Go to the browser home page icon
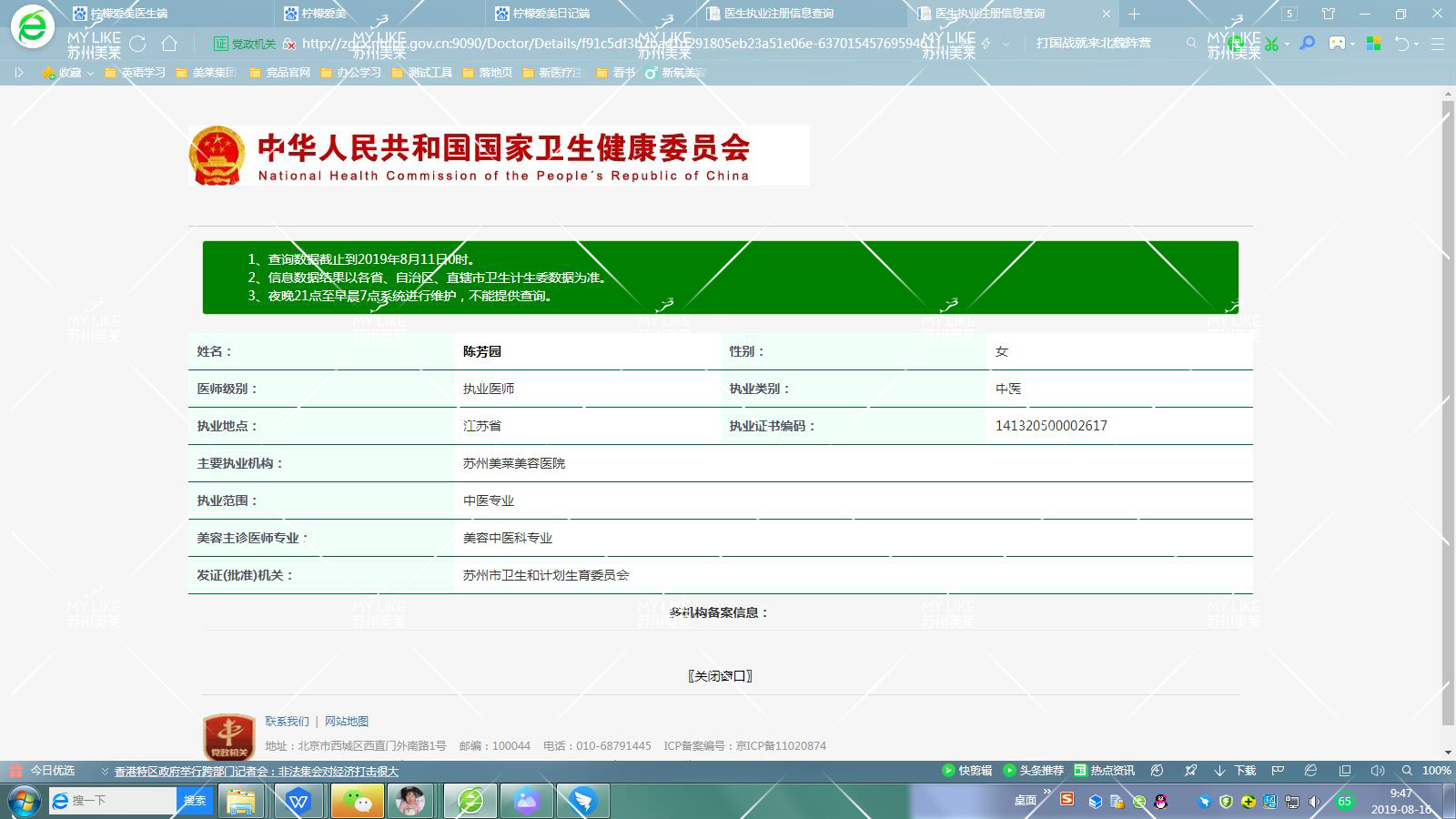Viewport: 1456px width, 819px height. pyautogui.click(x=169, y=44)
